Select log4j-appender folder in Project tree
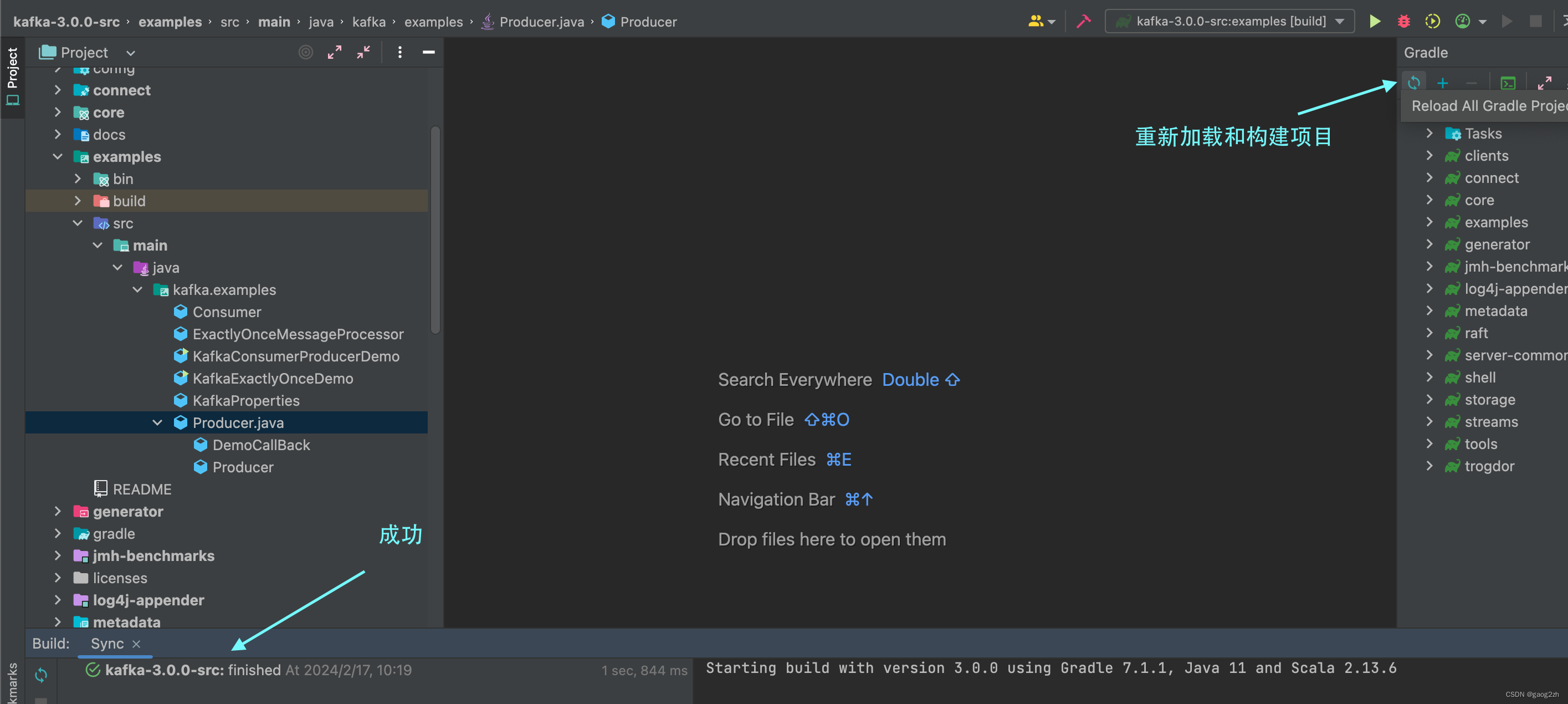 [148, 600]
